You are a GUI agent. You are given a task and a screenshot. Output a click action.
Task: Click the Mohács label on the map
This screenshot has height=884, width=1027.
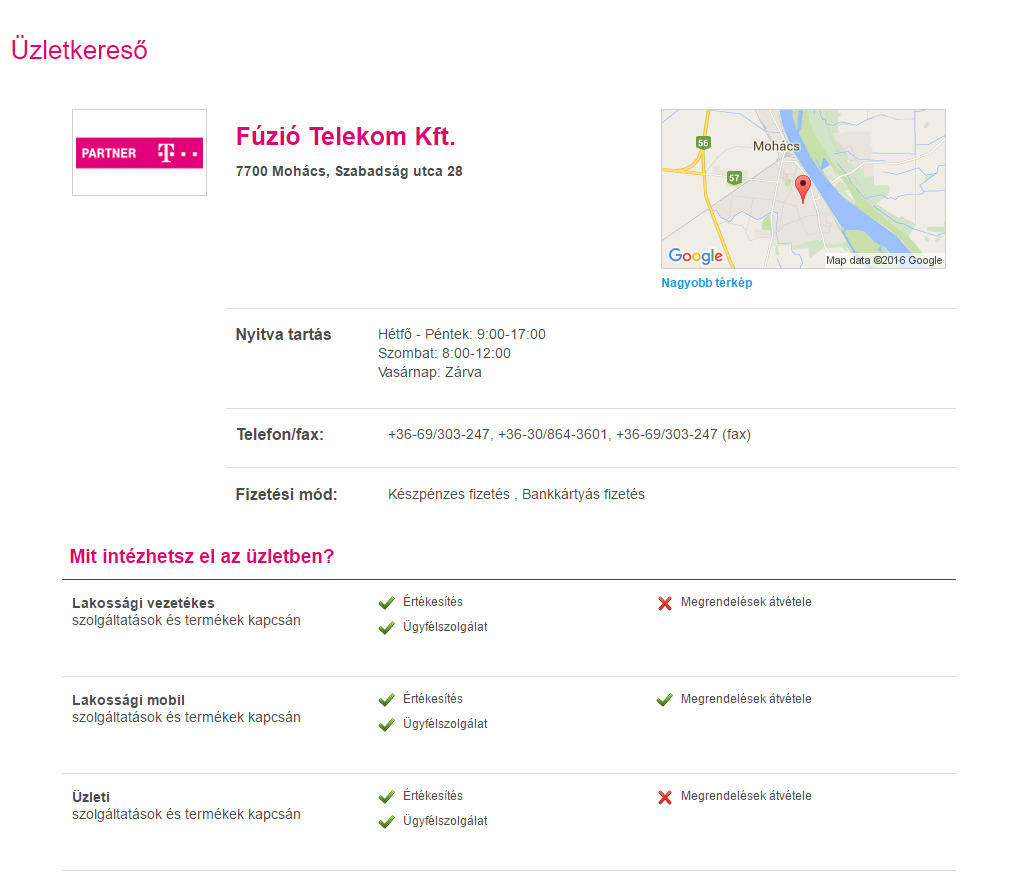coord(776,146)
